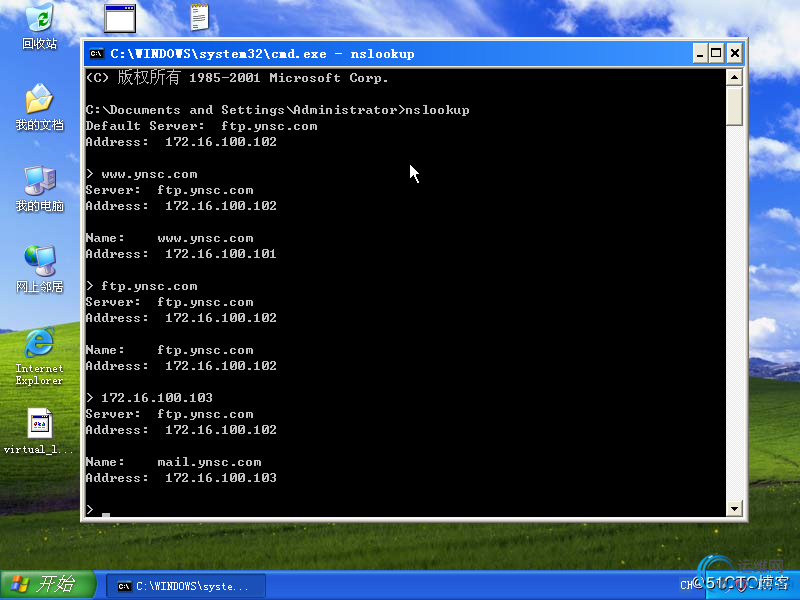Screen dimensions: 800x600
Task: Select the Internet Explorer desktop icon
Action: pyautogui.click(x=39, y=357)
